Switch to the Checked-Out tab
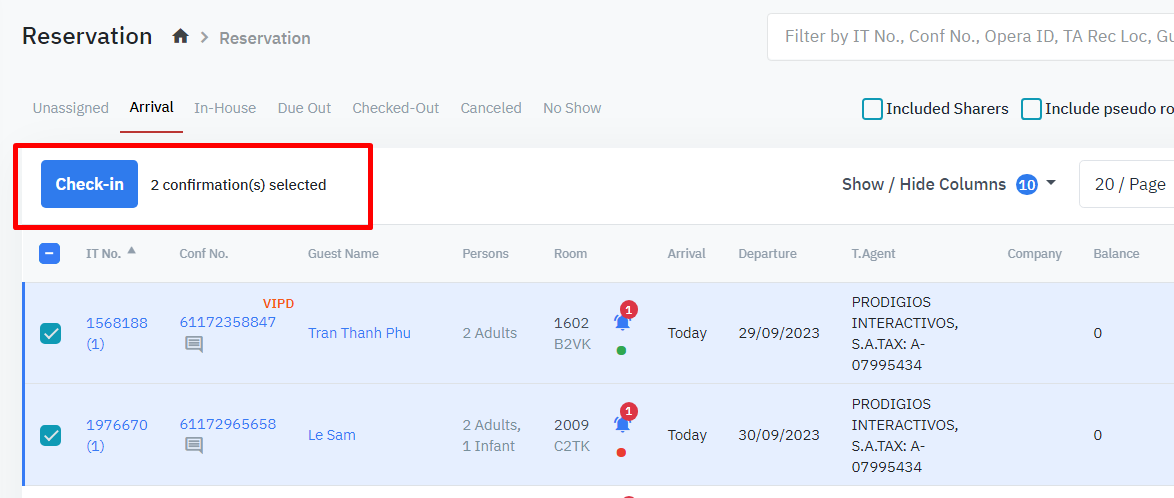The height and width of the screenshot is (498, 1174). click(396, 108)
